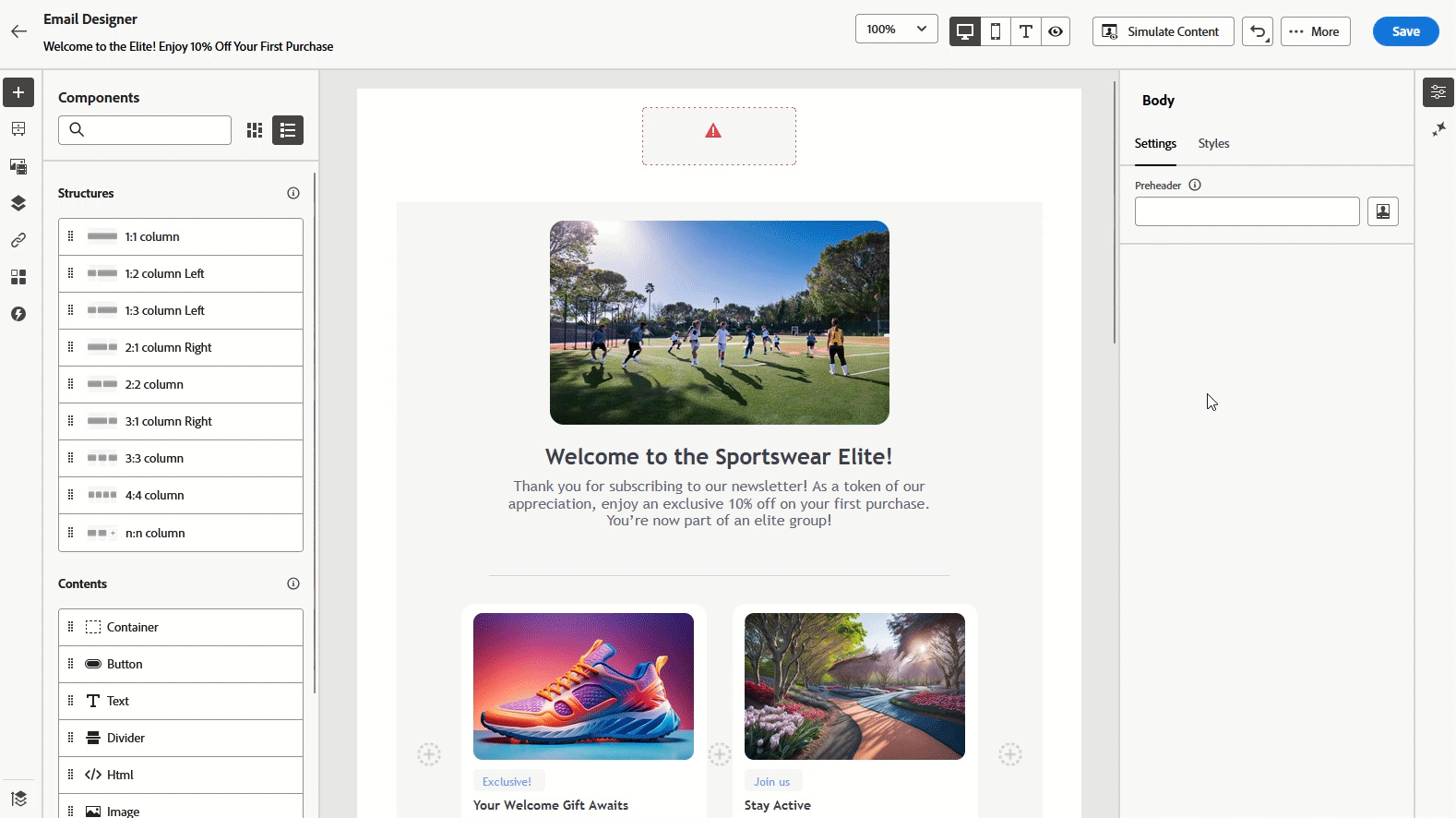Open the links icon in left sidebar

[x=18, y=240]
